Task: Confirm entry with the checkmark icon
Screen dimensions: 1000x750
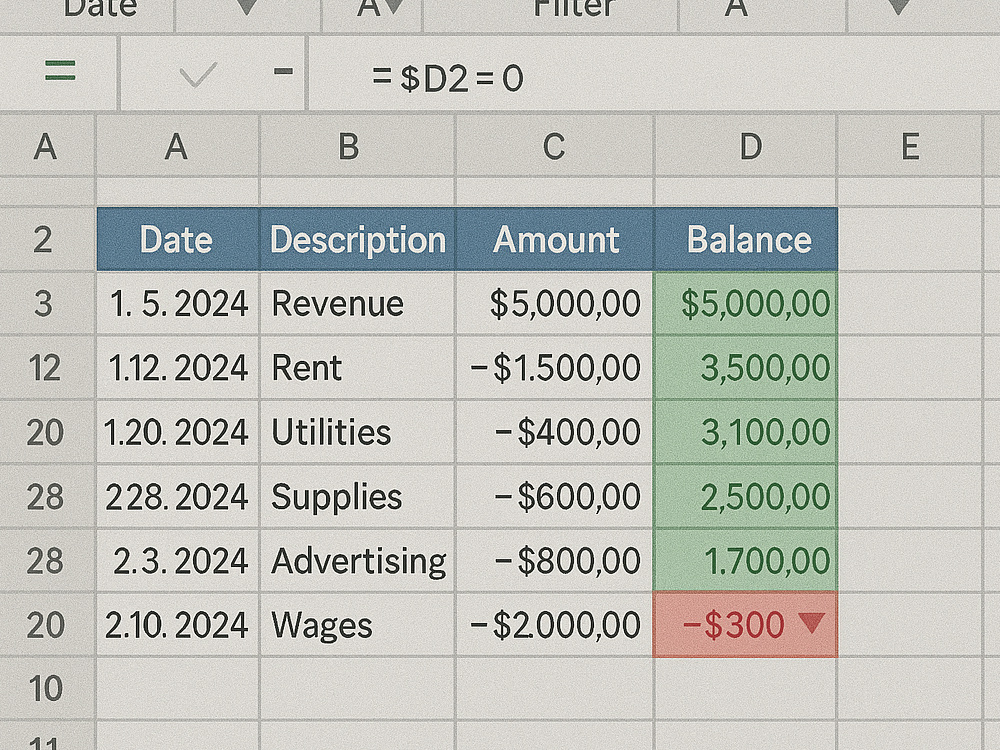Action: (198, 75)
